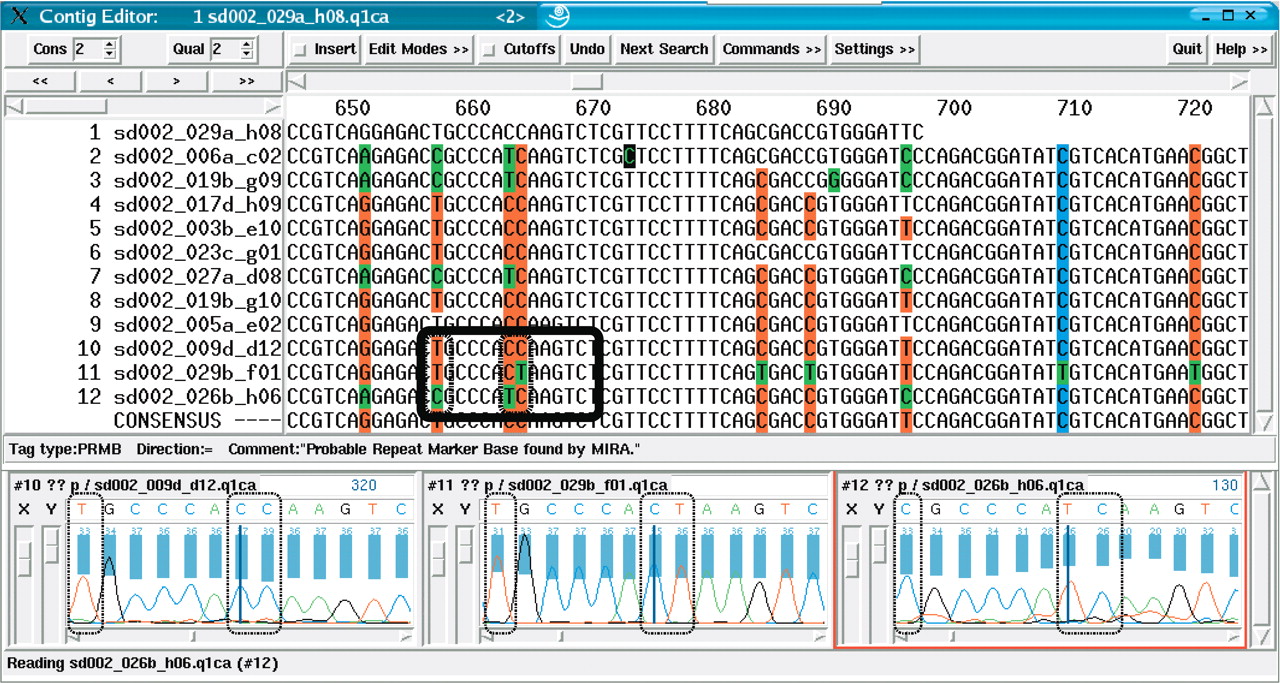Click the X button of trace #10
The width and height of the screenshot is (1280, 683).
[24, 509]
